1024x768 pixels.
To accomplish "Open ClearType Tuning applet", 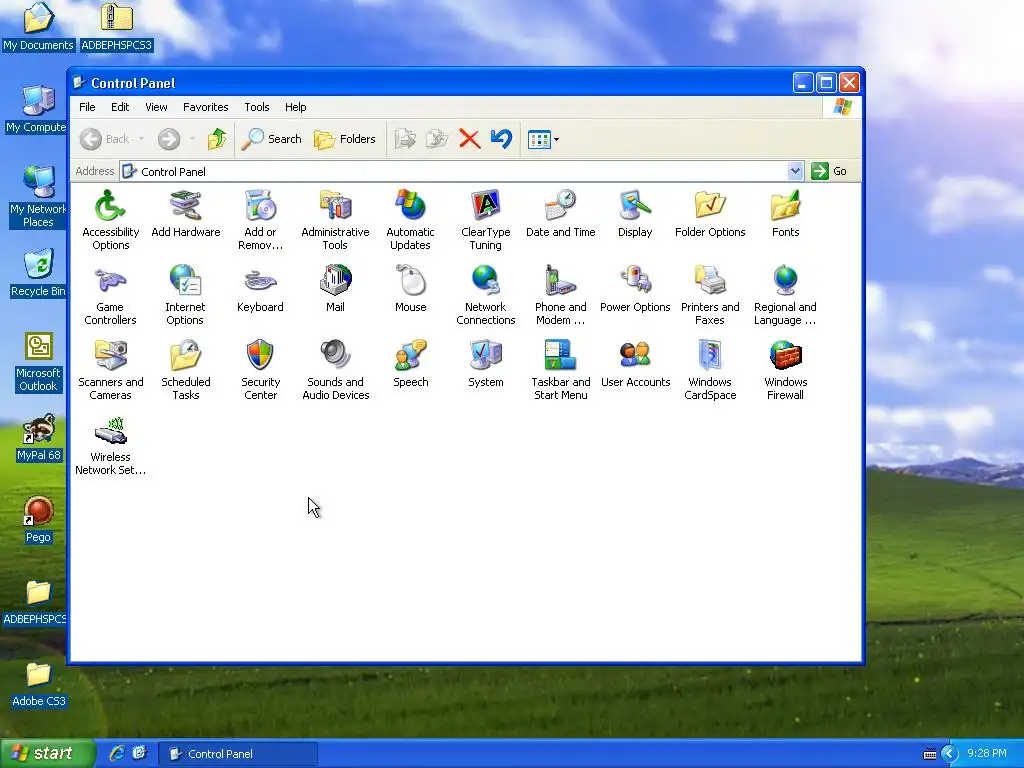I will 485,220.
